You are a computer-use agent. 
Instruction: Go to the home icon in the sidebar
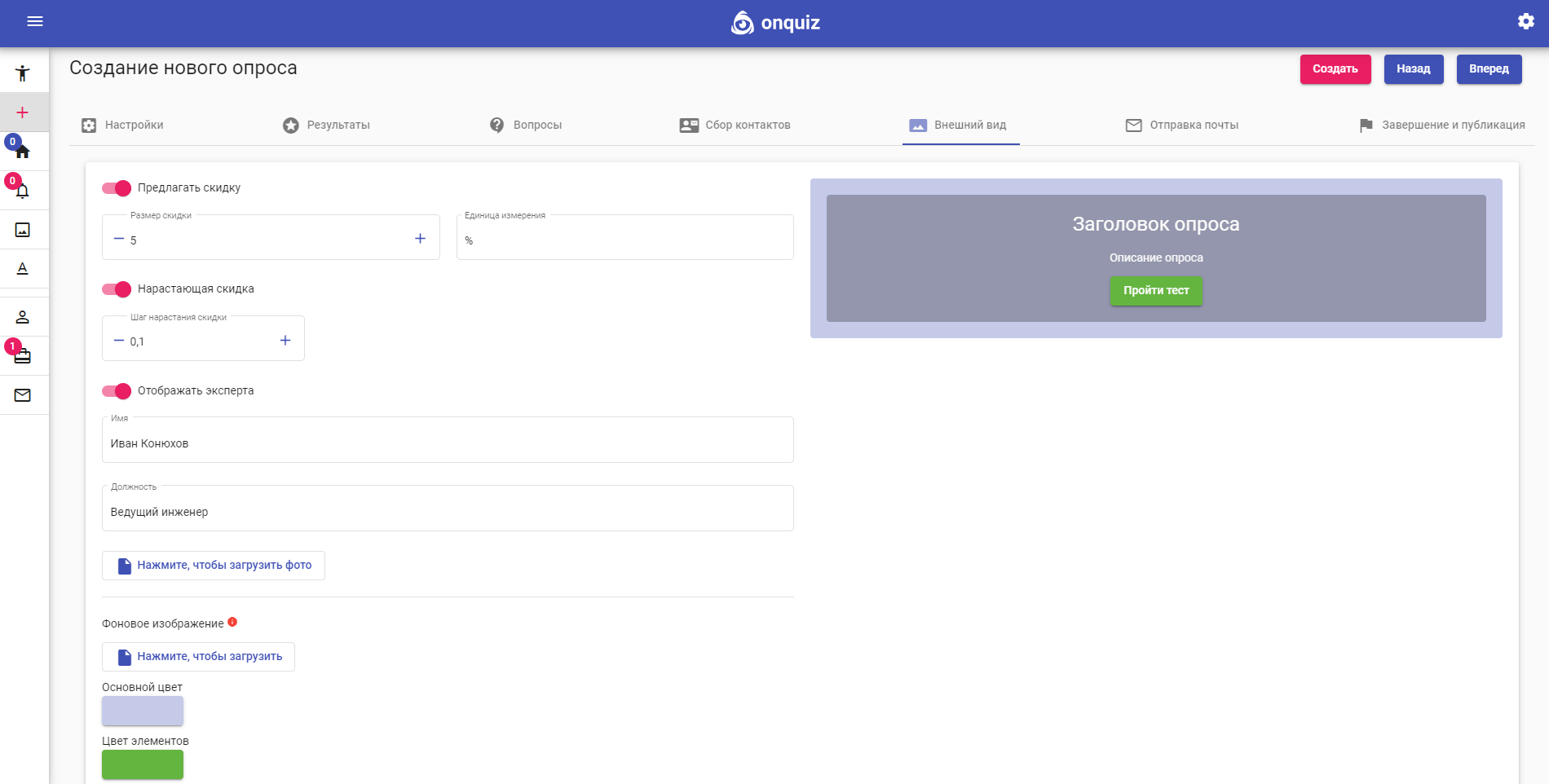pyautogui.click(x=23, y=152)
